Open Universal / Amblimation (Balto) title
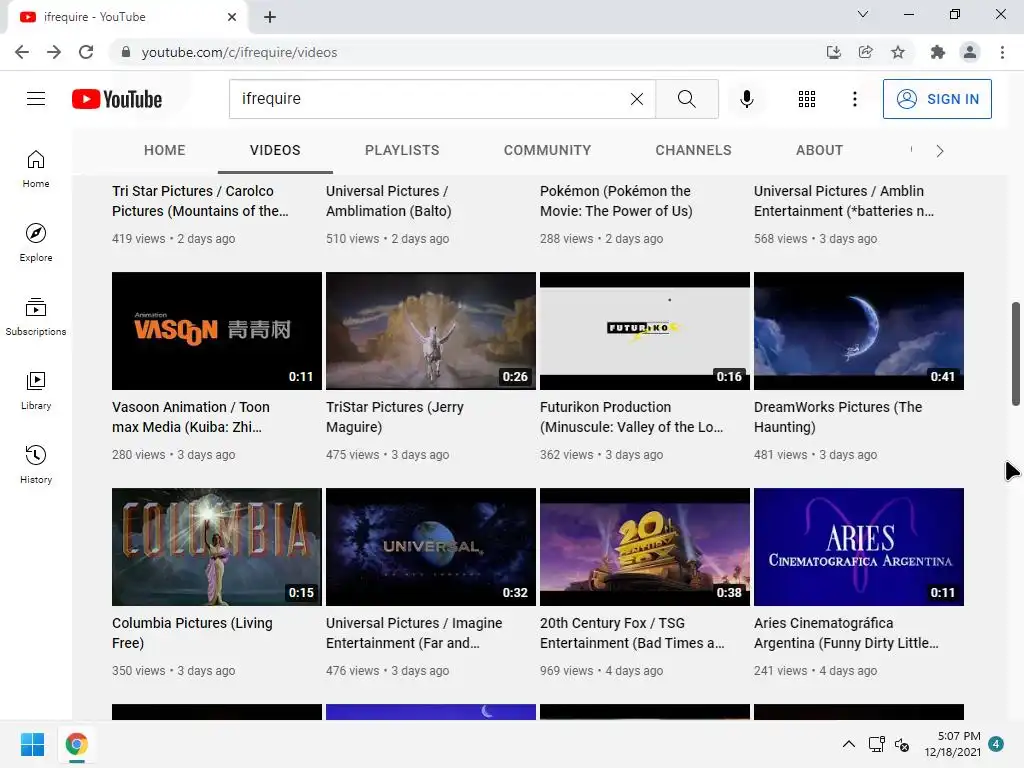Viewport: 1024px width, 768px height. (389, 201)
